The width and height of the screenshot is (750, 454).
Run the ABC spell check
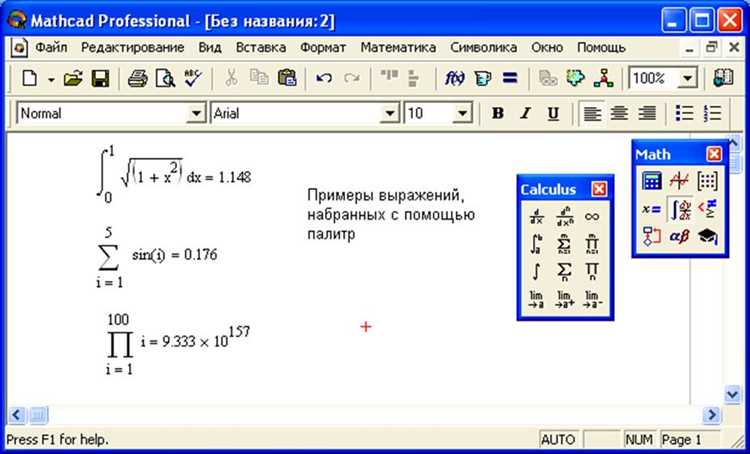click(x=193, y=78)
